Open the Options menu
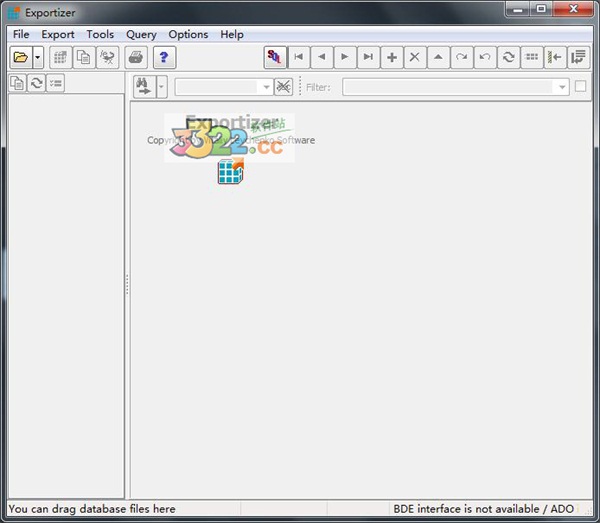Viewport: 600px width, 523px height. [188, 34]
